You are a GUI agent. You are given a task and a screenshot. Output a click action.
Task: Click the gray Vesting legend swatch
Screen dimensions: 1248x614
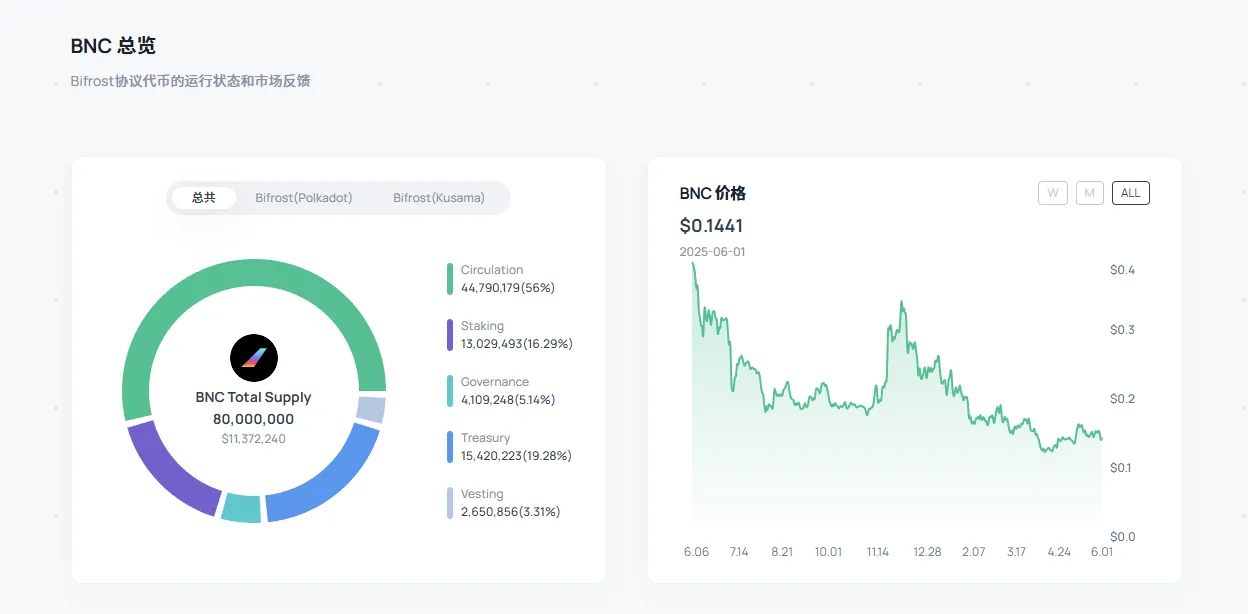pyautogui.click(x=450, y=503)
